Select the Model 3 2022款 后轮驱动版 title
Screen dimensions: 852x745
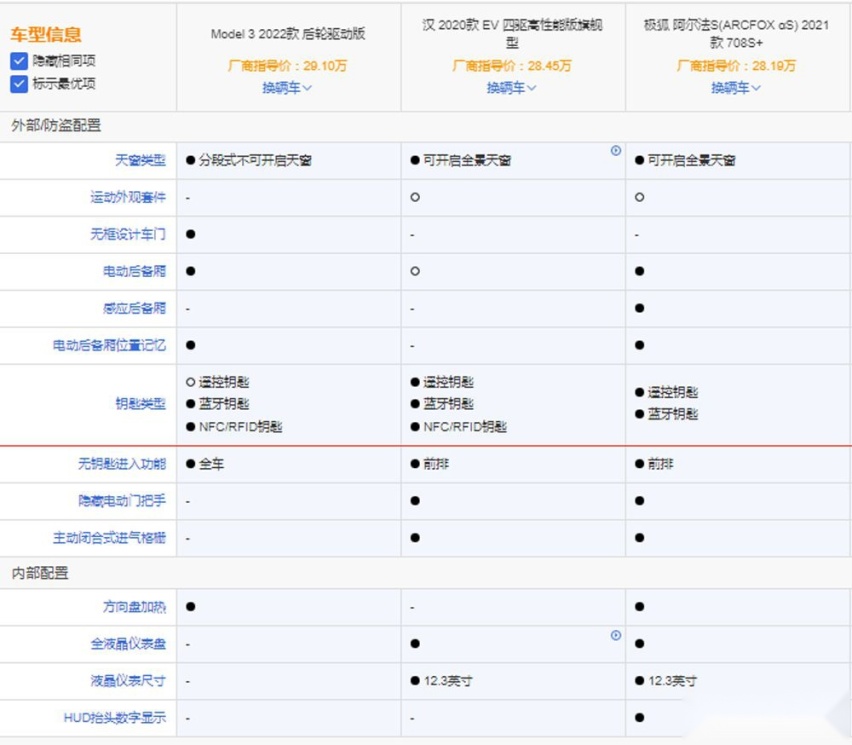tap(288, 34)
